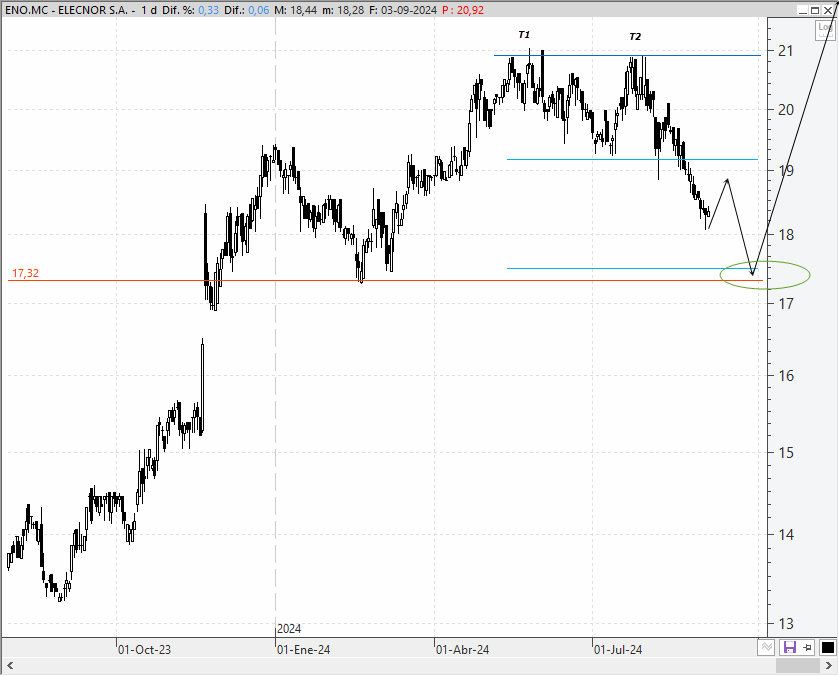839x676 pixels.
Task: Click the ENO.MC - ELECNOR S.A. title text
Action: [66, 10]
